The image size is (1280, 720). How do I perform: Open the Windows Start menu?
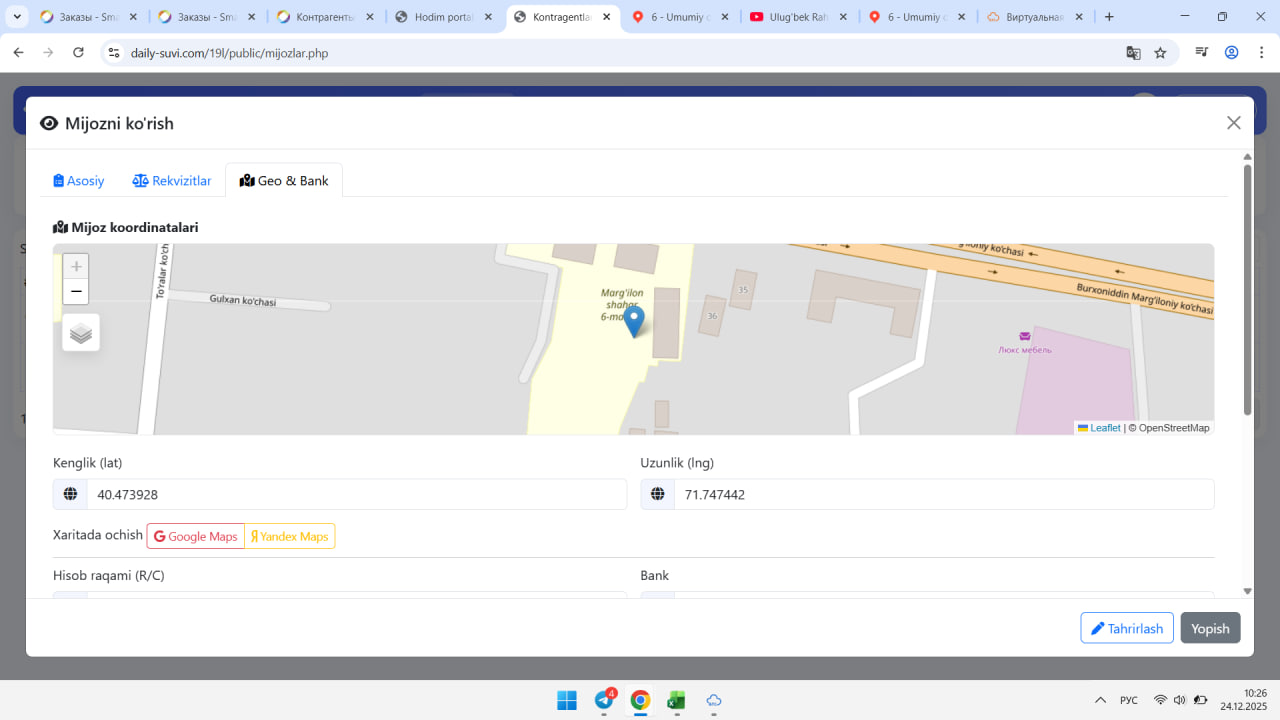tap(567, 700)
